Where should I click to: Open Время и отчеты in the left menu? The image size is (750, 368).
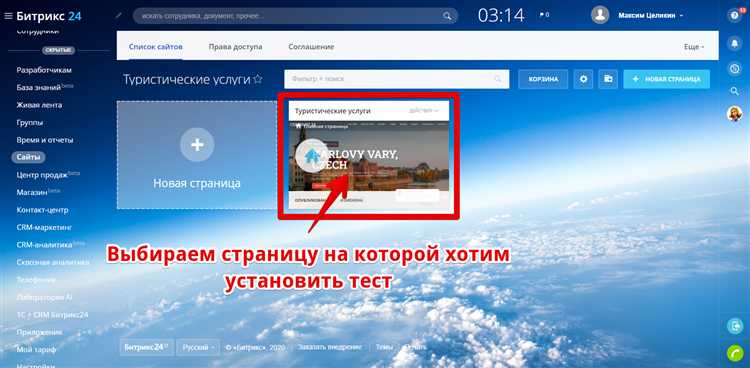click(x=45, y=140)
